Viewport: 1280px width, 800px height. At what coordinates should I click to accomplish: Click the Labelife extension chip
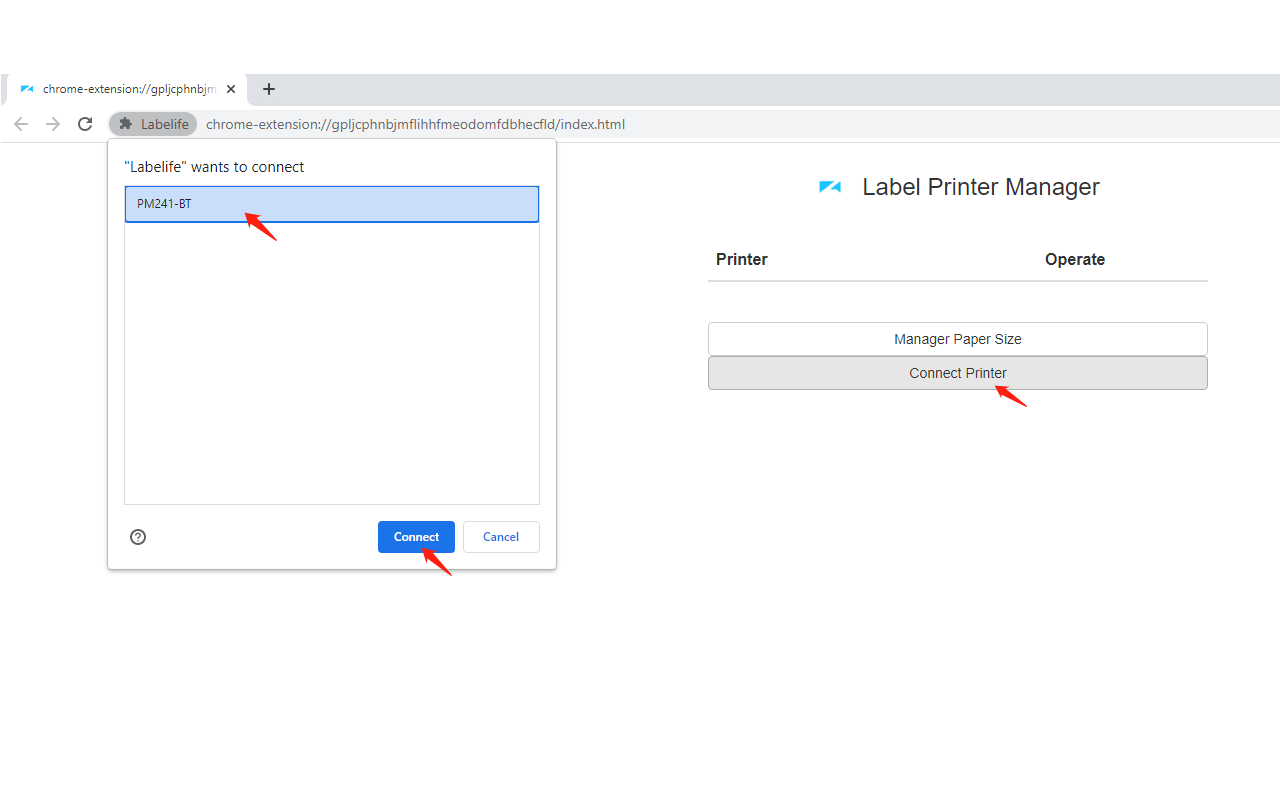[153, 124]
